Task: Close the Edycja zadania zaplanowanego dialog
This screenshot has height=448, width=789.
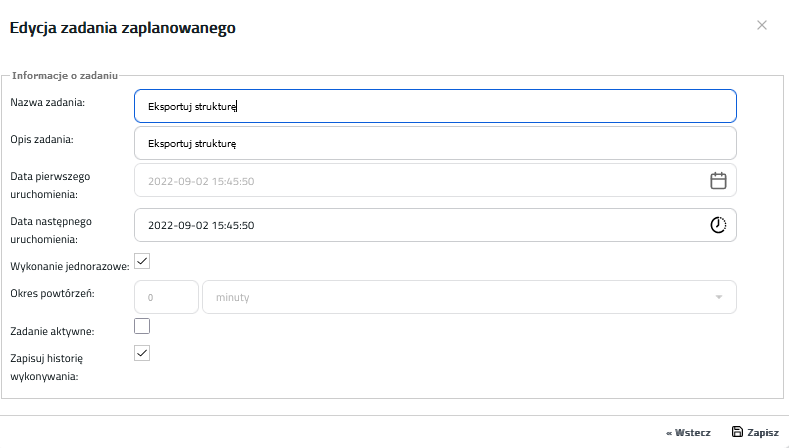Action: (762, 25)
